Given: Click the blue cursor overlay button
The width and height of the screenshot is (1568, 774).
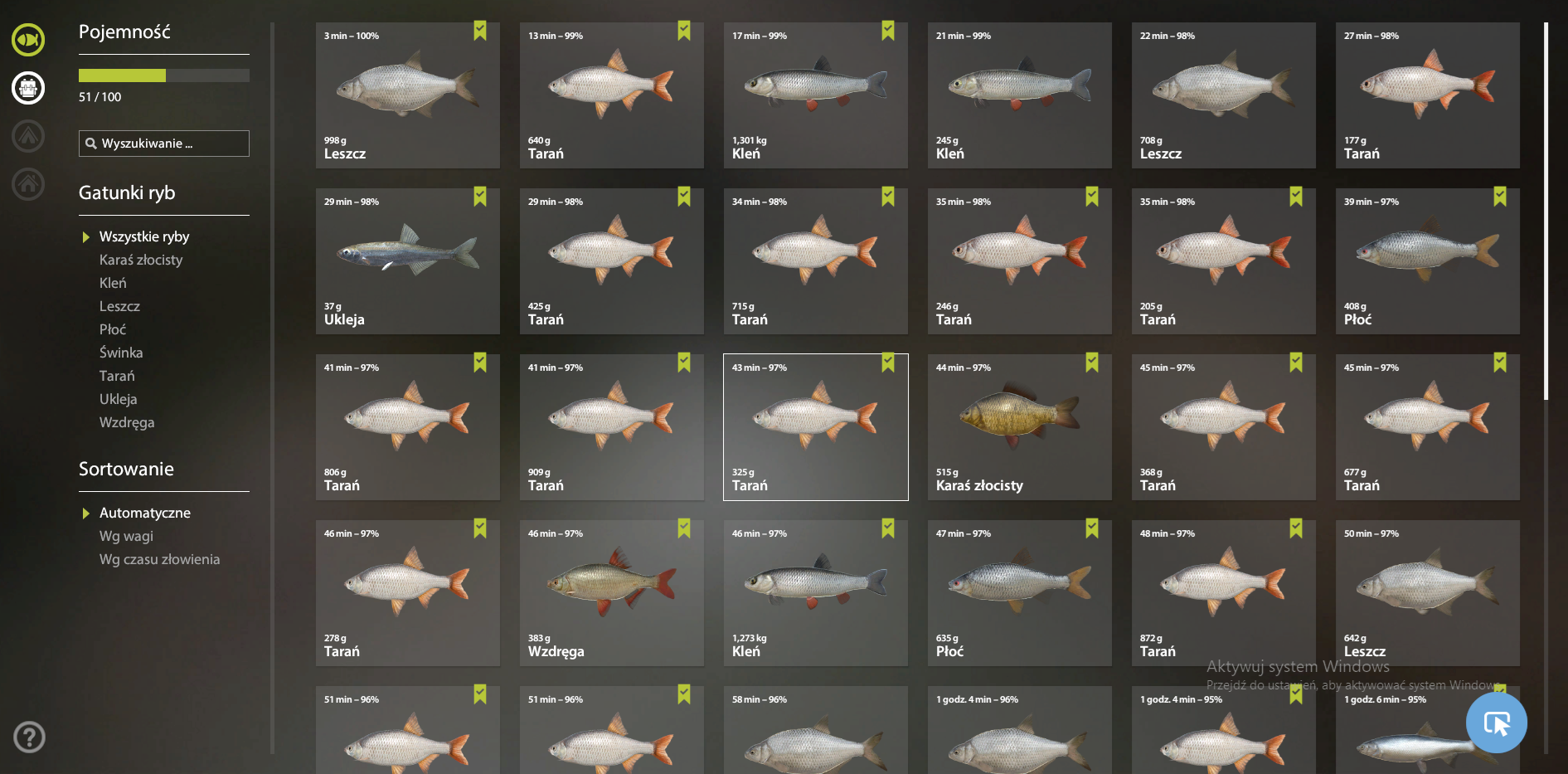Looking at the screenshot, I should click(x=1496, y=723).
